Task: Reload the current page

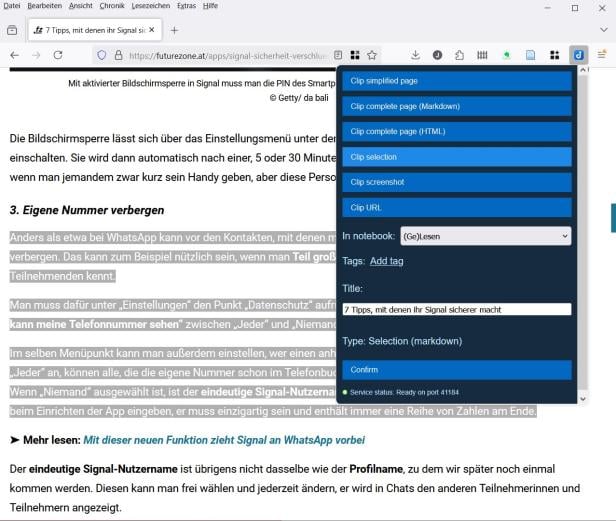Action: (x=58, y=55)
